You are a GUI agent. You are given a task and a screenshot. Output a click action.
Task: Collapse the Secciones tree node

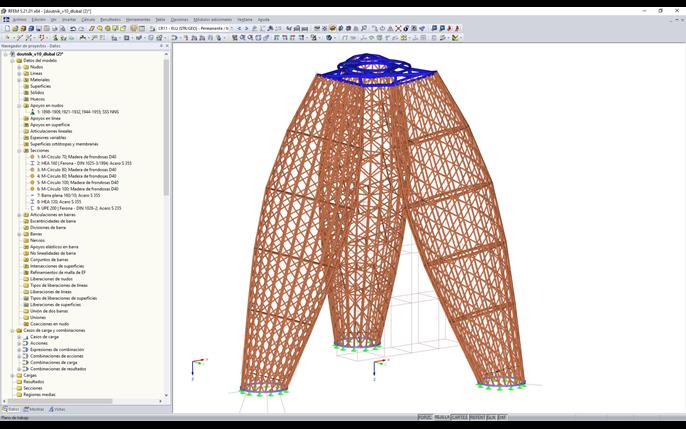coord(19,150)
